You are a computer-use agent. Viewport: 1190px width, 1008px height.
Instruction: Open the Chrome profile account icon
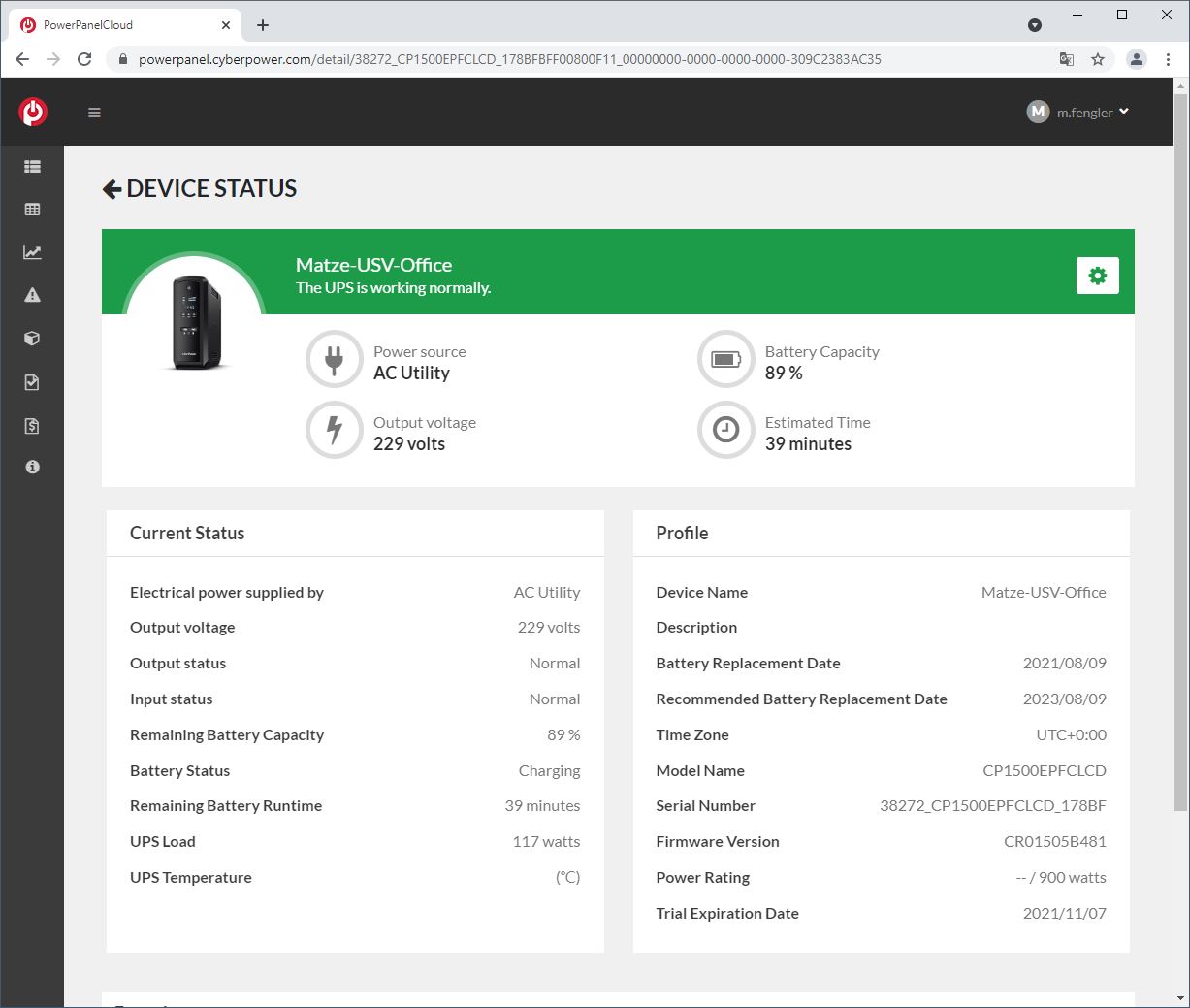point(1136,59)
